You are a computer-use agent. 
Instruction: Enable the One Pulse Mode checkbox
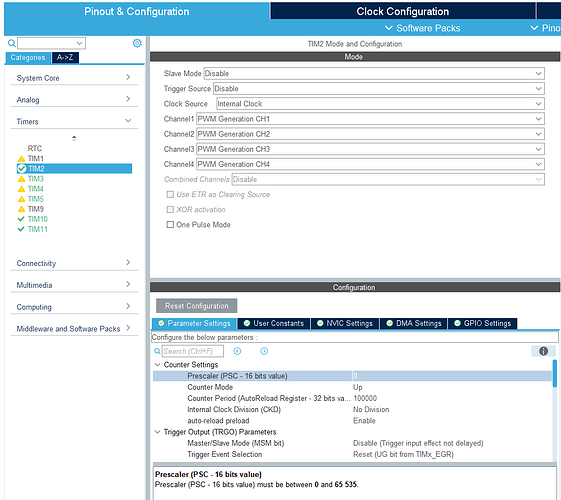tap(170, 225)
